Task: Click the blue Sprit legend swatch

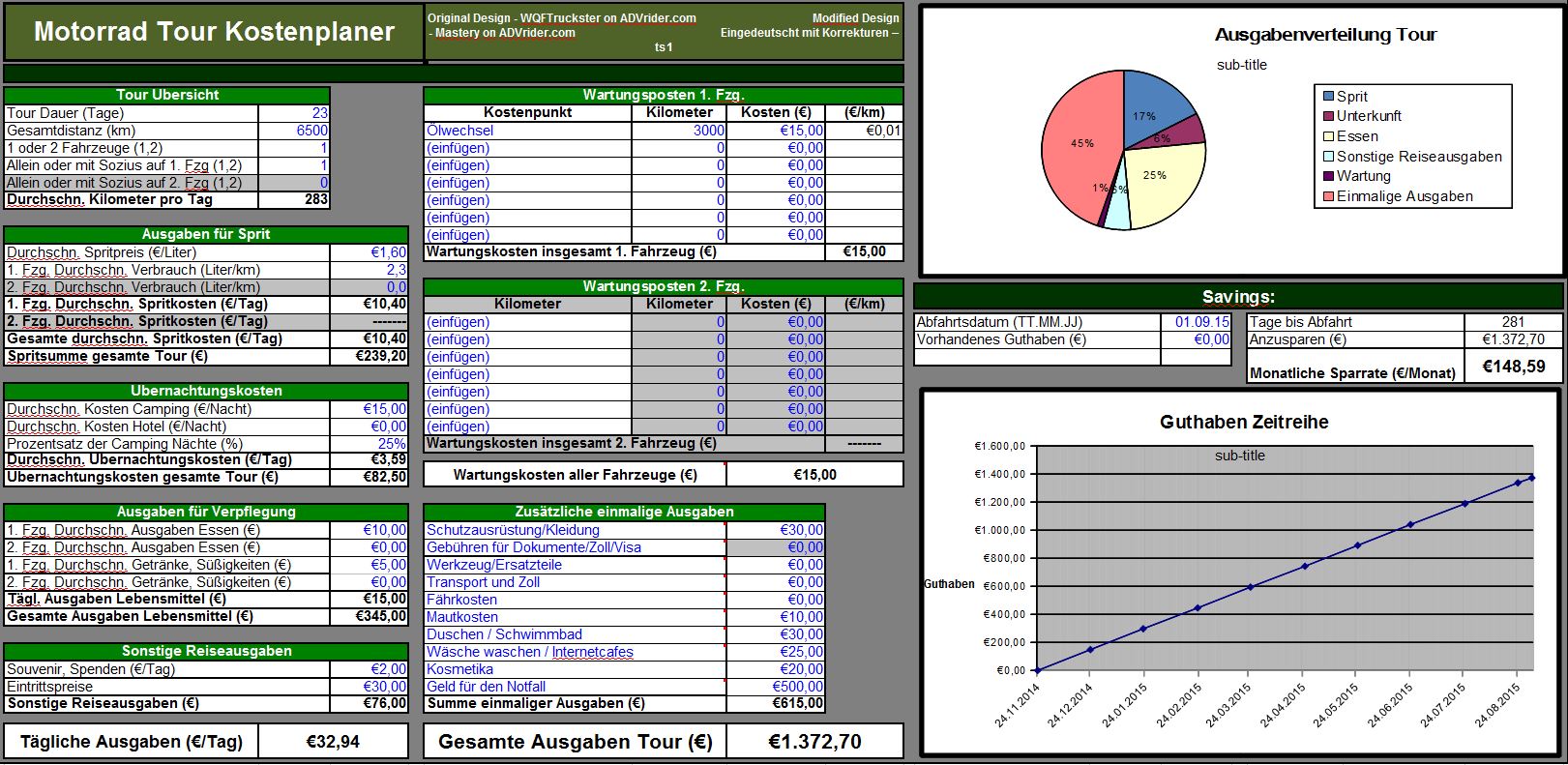Action: pyautogui.click(x=1328, y=96)
